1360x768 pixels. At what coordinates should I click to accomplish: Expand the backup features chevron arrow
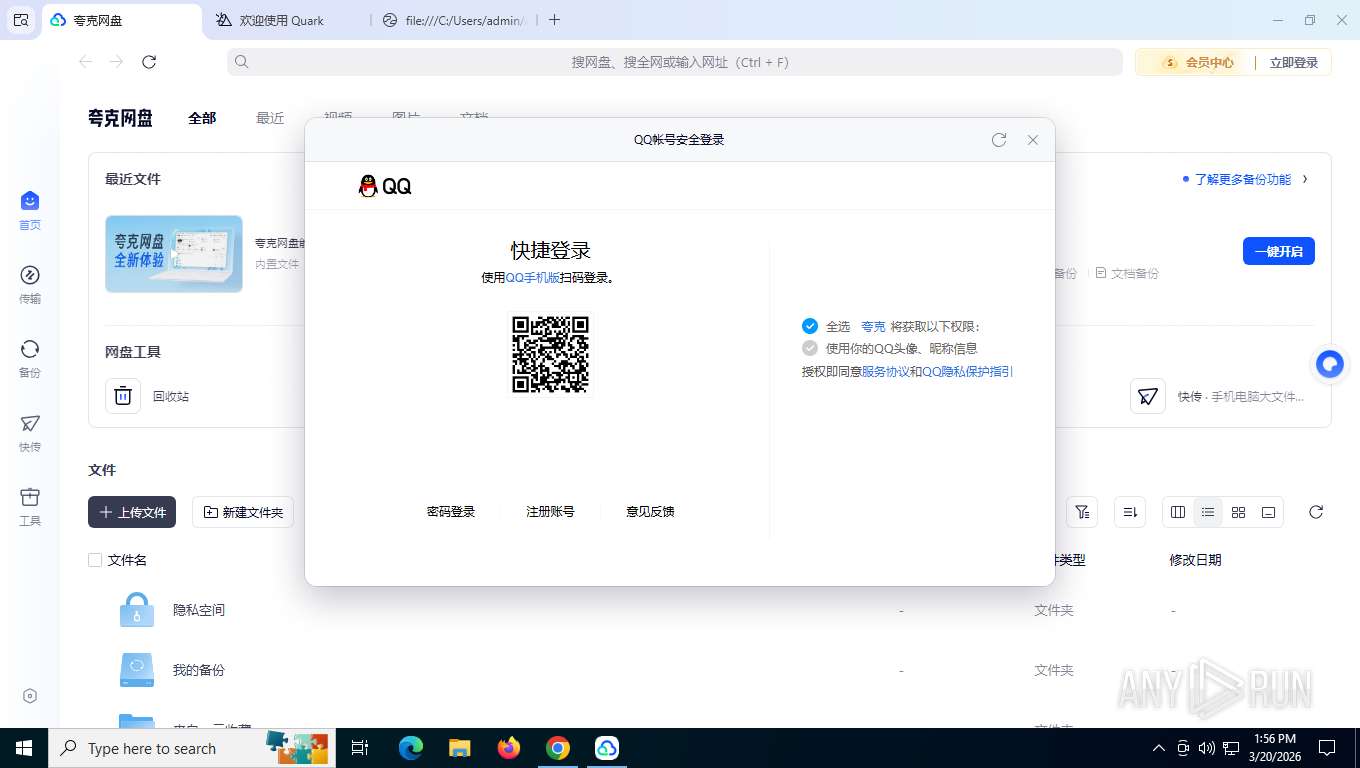pyautogui.click(x=1305, y=179)
